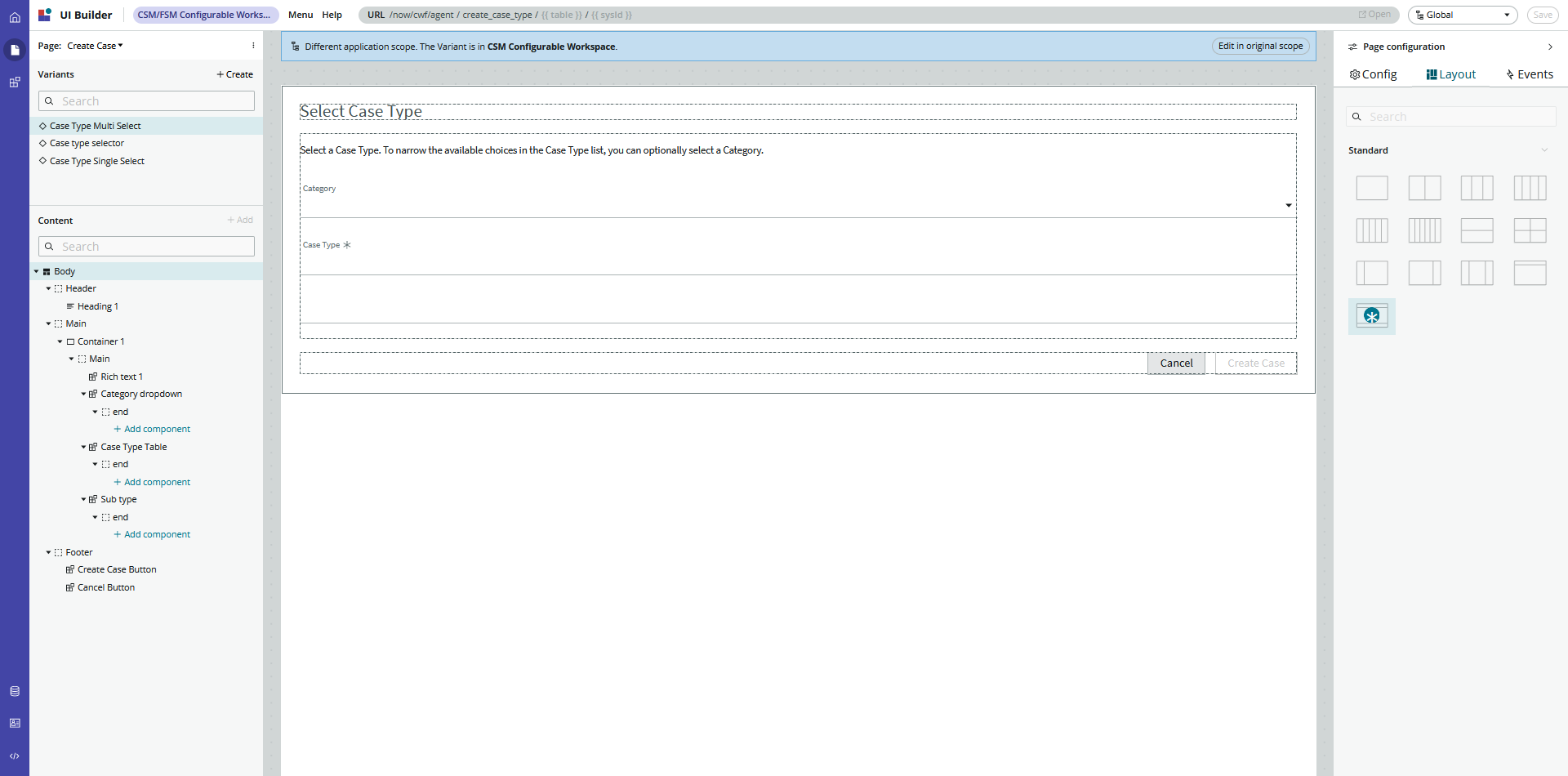Image resolution: width=1568 pixels, height=776 pixels.
Task: Choose the header-and-body layout preset
Action: pyautogui.click(x=1477, y=230)
